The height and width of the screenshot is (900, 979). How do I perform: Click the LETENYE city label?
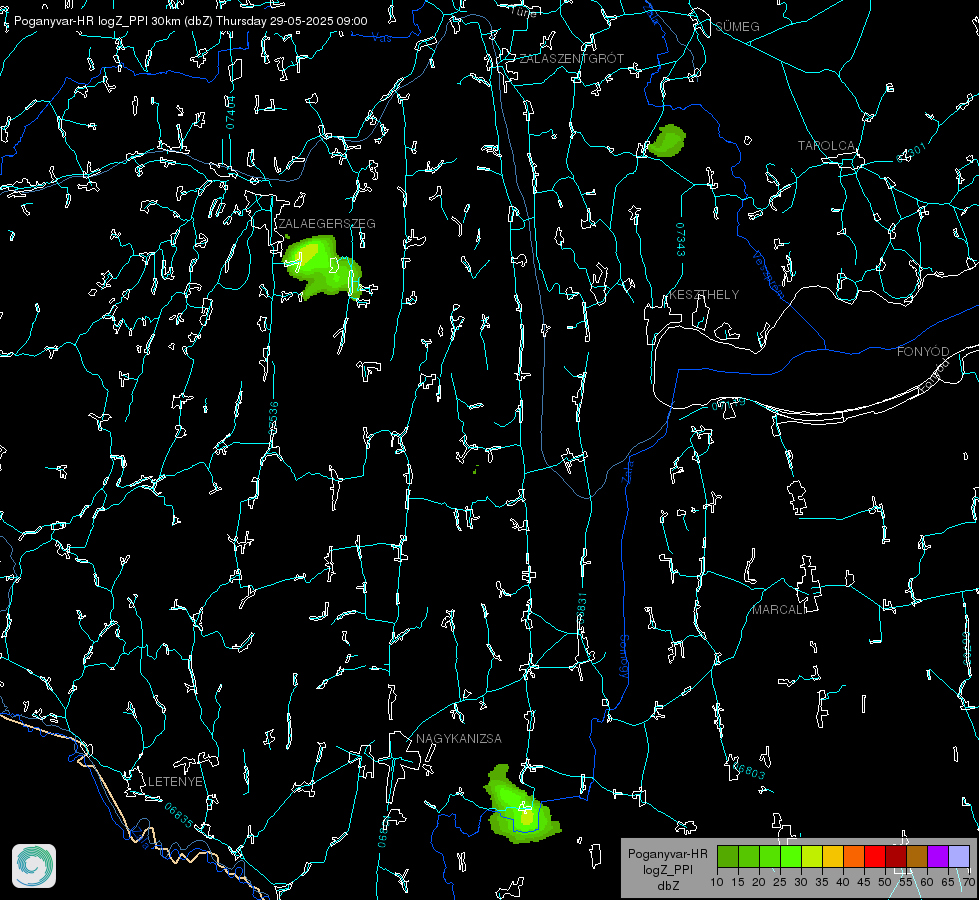click(175, 781)
